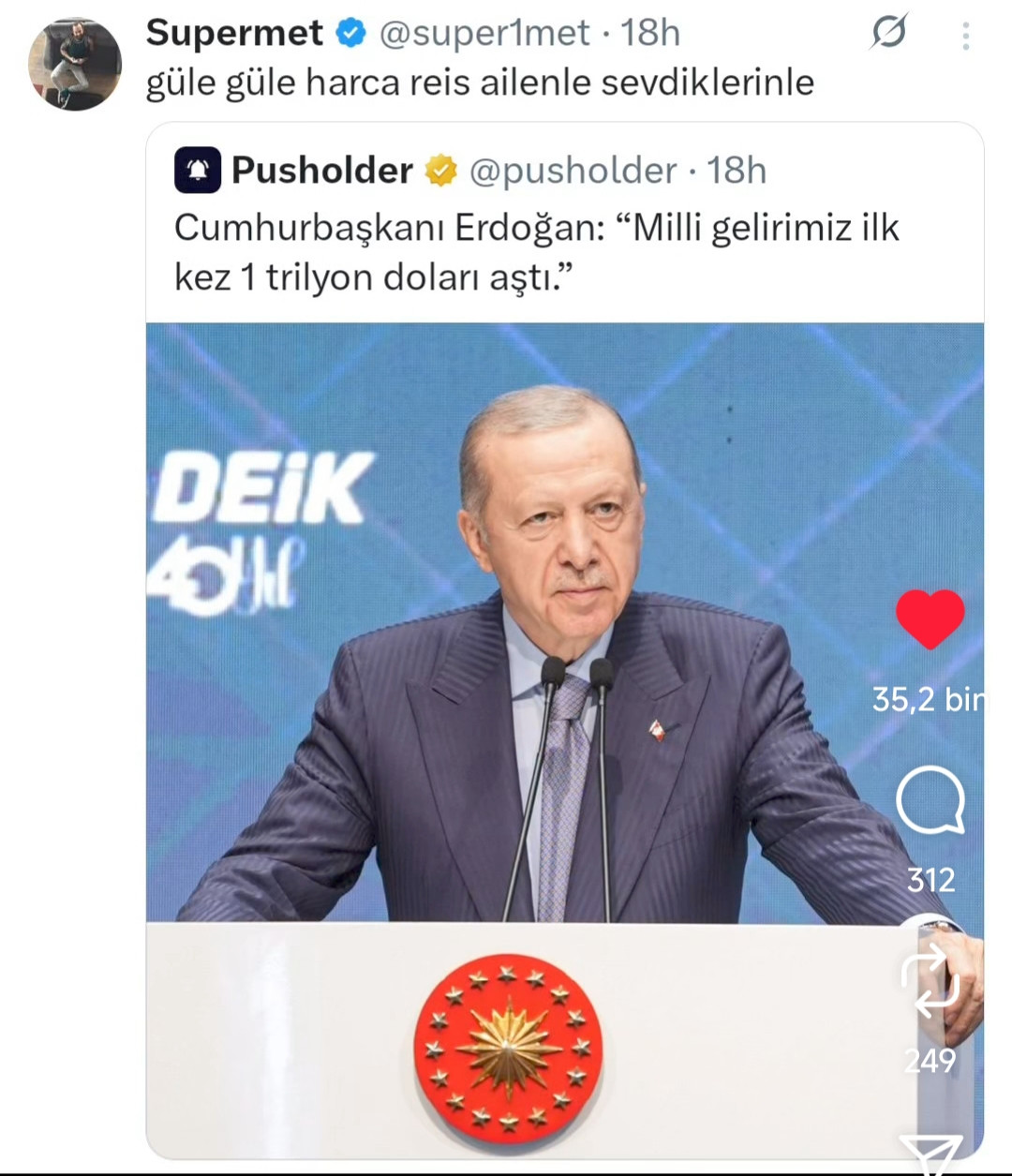Tap Pusholder's gold verified badge

[x=440, y=171]
